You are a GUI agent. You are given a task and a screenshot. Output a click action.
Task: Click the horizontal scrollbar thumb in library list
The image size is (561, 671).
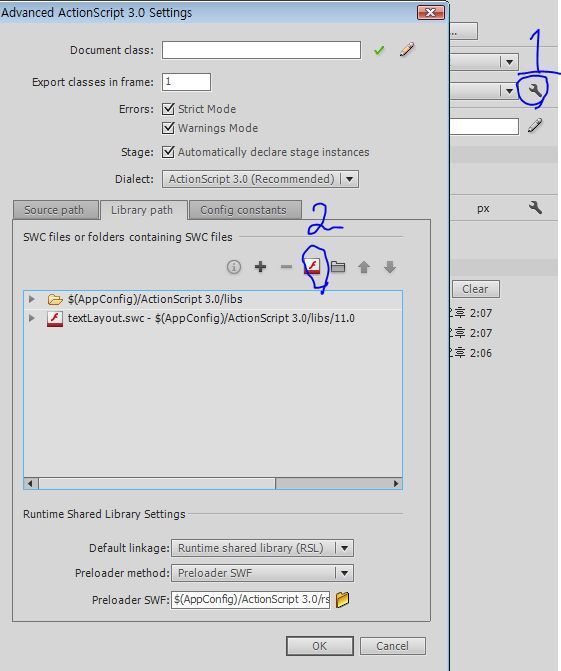[157, 484]
